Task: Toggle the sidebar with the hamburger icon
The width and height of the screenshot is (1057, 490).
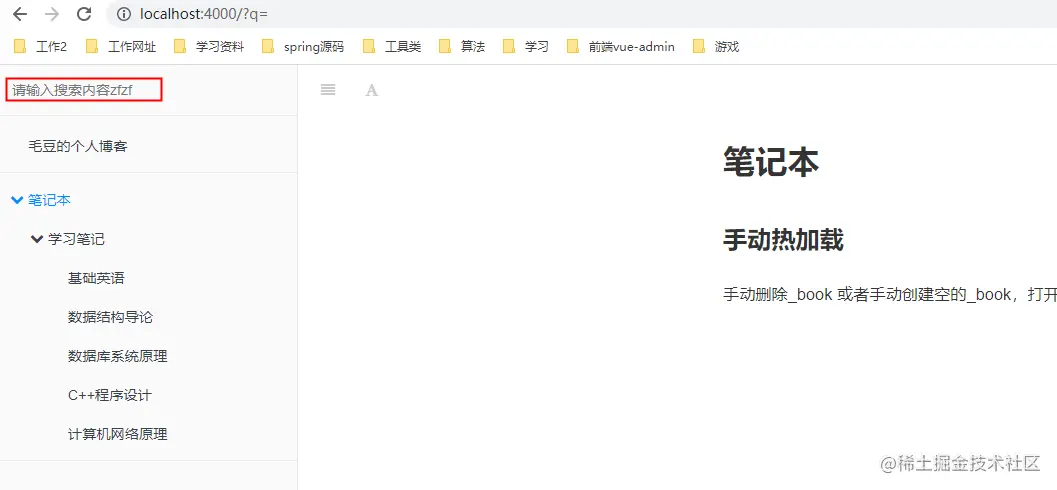Action: [x=328, y=90]
